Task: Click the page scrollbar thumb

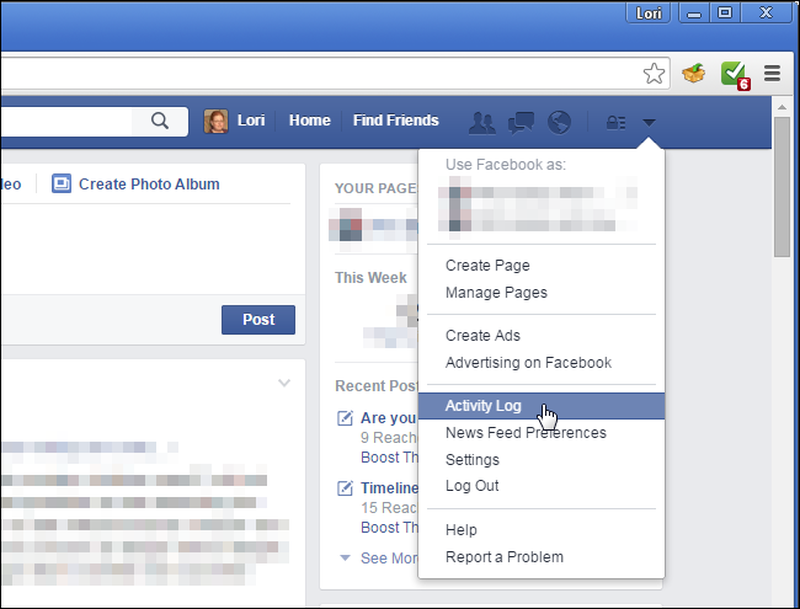Action: 781,187
